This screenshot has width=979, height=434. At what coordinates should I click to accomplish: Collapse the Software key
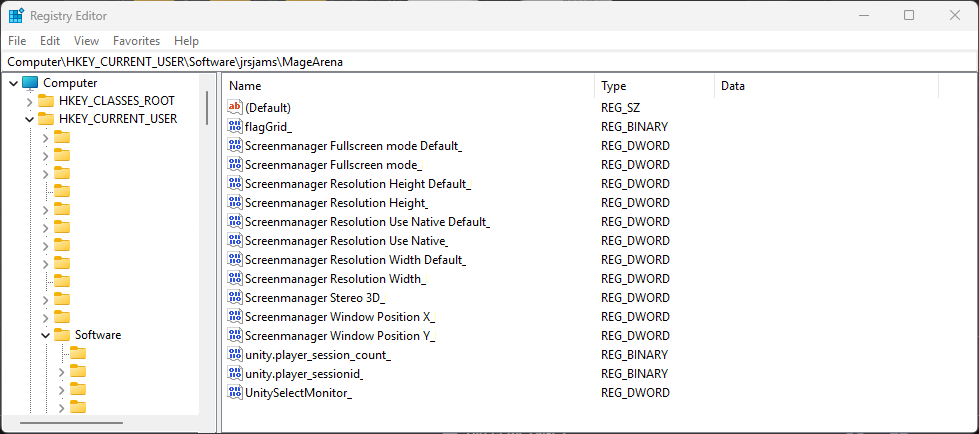pyautogui.click(x=45, y=335)
